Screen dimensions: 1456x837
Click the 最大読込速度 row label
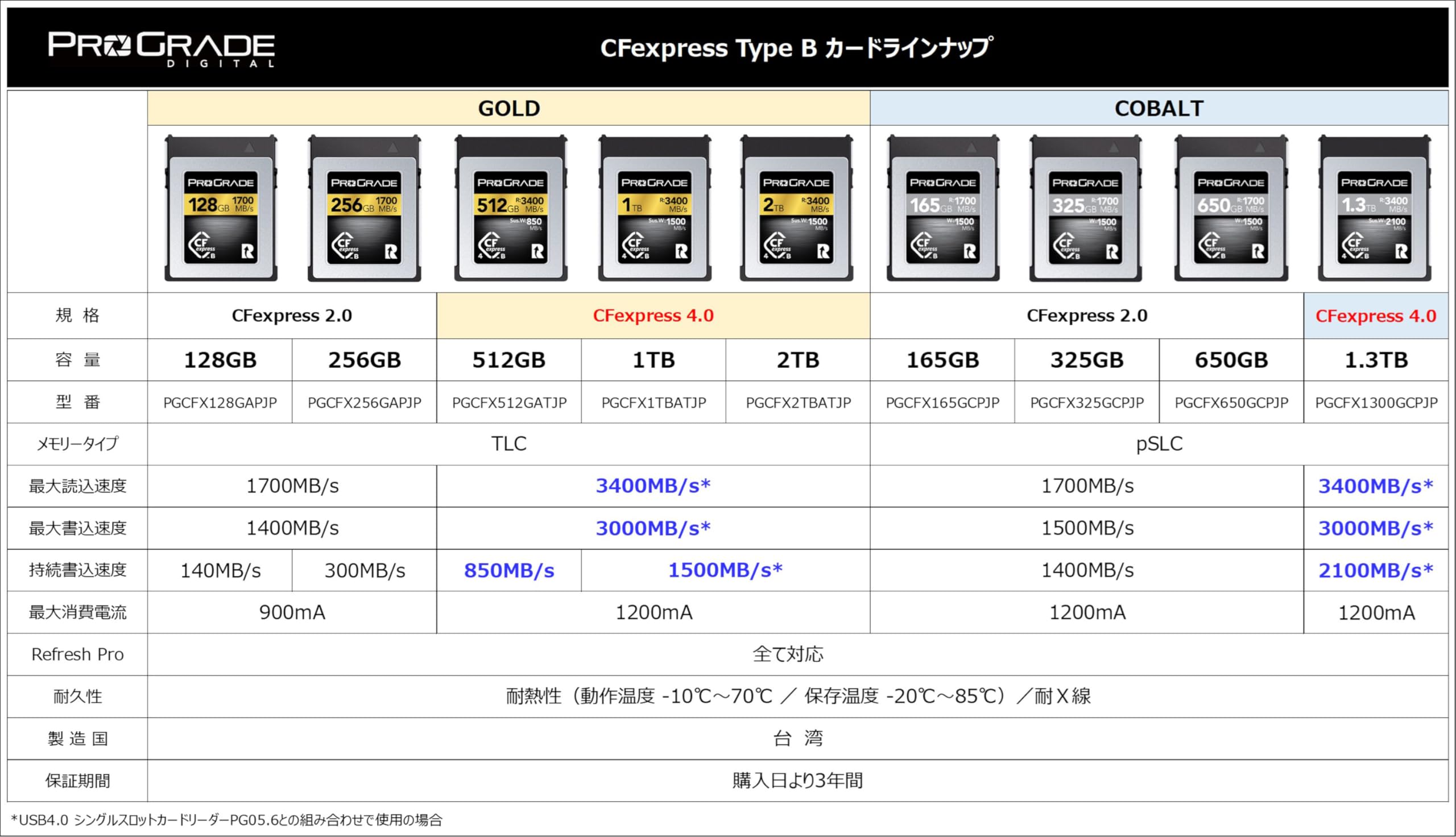click(x=77, y=486)
